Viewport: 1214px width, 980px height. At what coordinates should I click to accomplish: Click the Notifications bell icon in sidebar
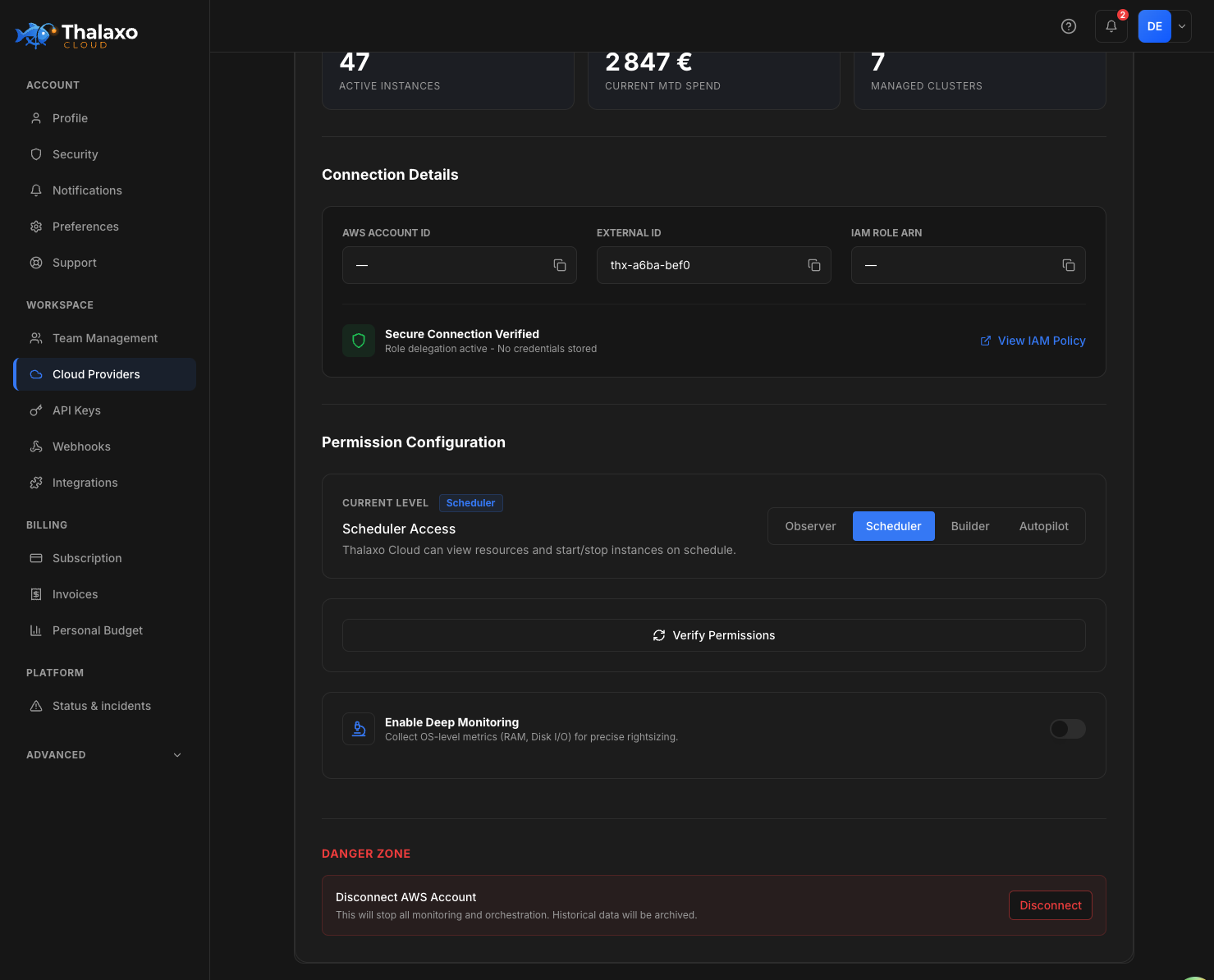pyautogui.click(x=36, y=190)
